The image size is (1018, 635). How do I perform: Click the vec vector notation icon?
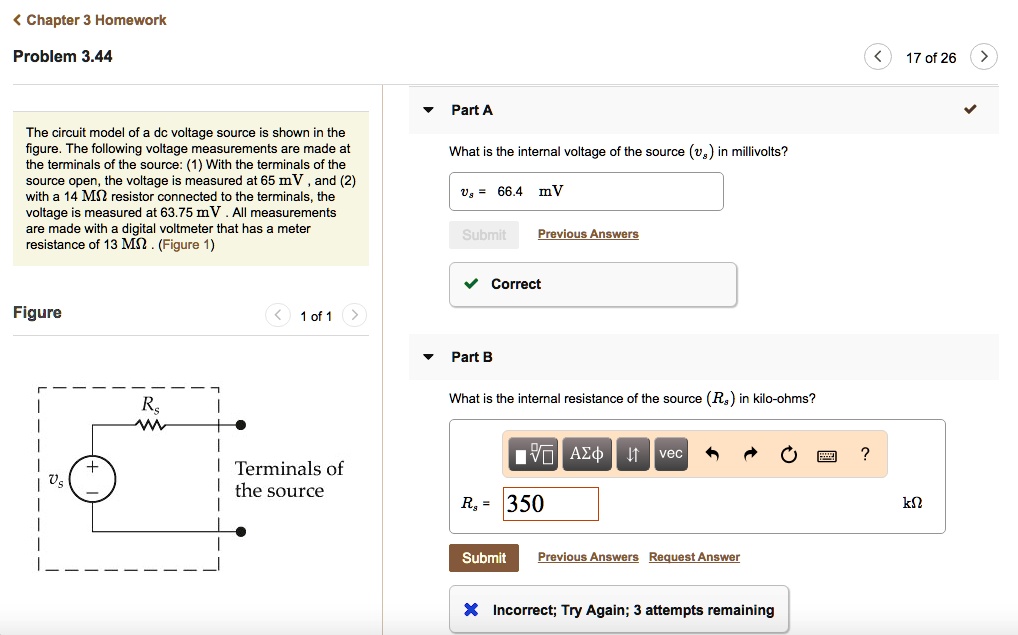pos(670,453)
